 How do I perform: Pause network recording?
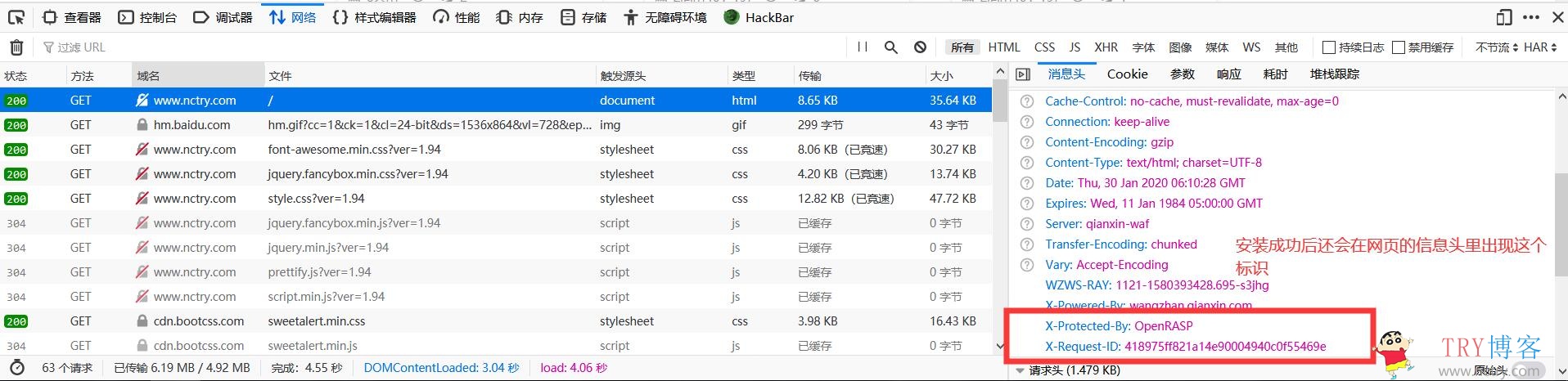pos(863,47)
